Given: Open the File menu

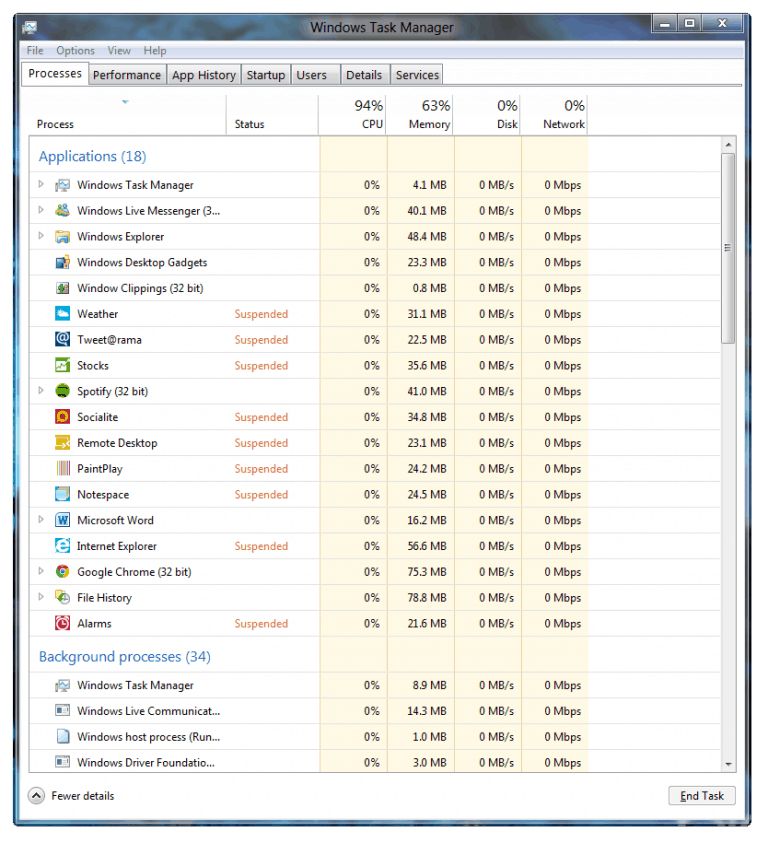Looking at the screenshot, I should click(x=35, y=51).
